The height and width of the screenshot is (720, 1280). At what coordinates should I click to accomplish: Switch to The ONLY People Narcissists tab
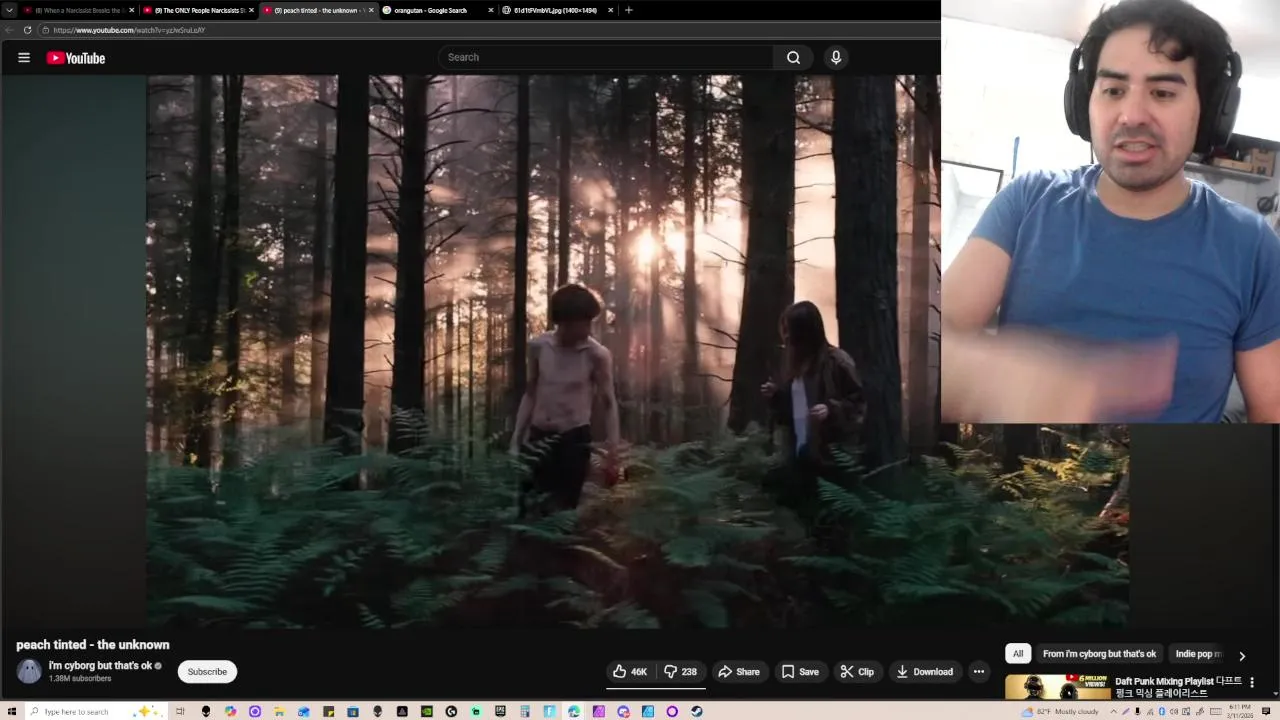click(198, 10)
